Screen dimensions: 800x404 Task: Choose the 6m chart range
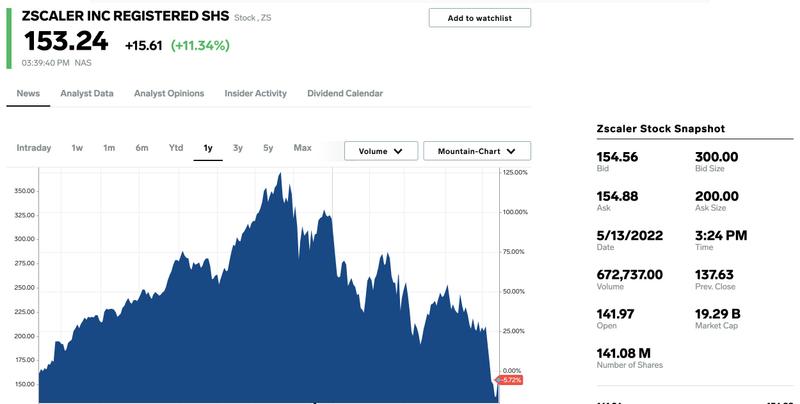(x=142, y=148)
